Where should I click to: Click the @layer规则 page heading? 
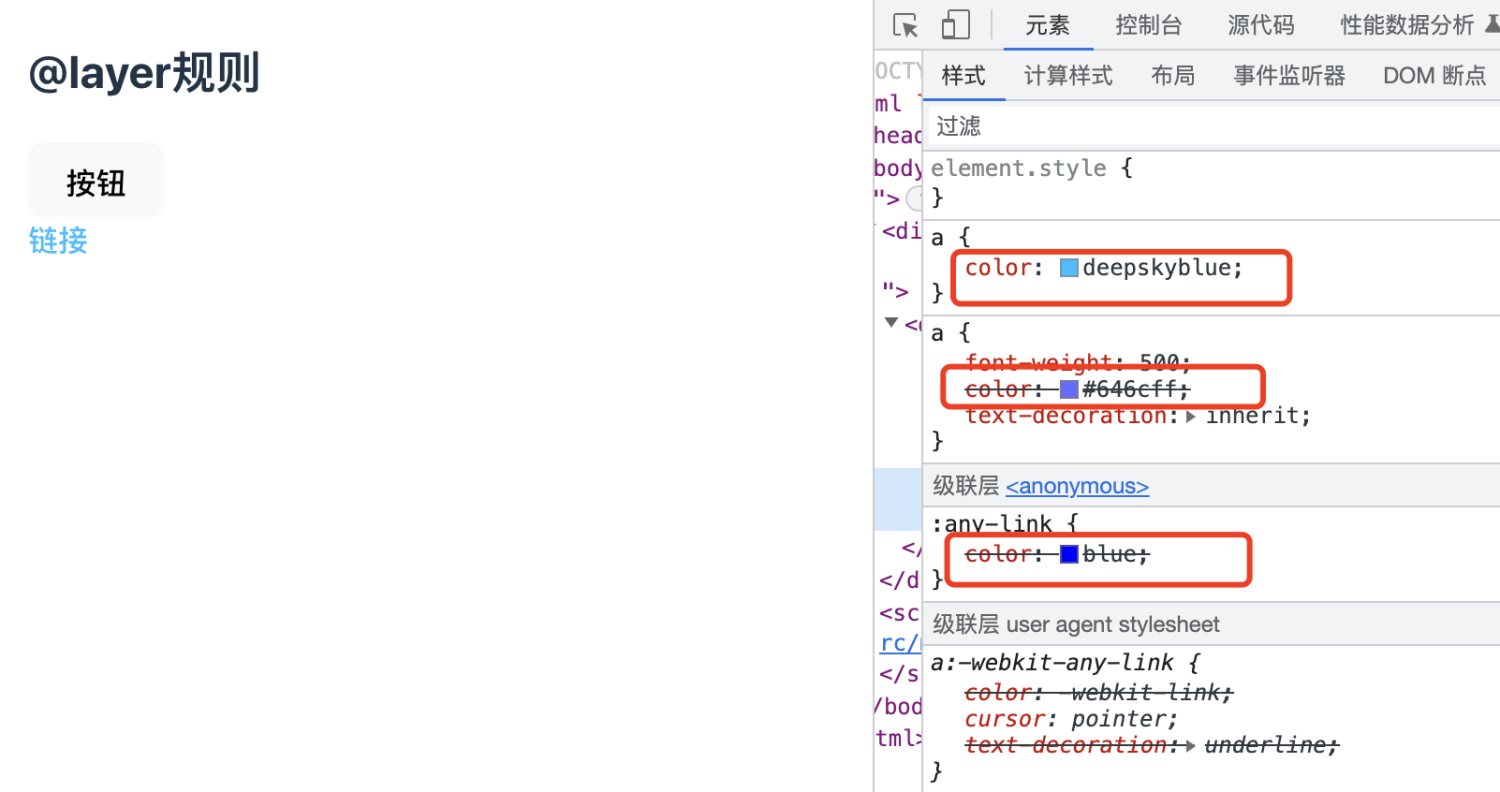coord(144,75)
